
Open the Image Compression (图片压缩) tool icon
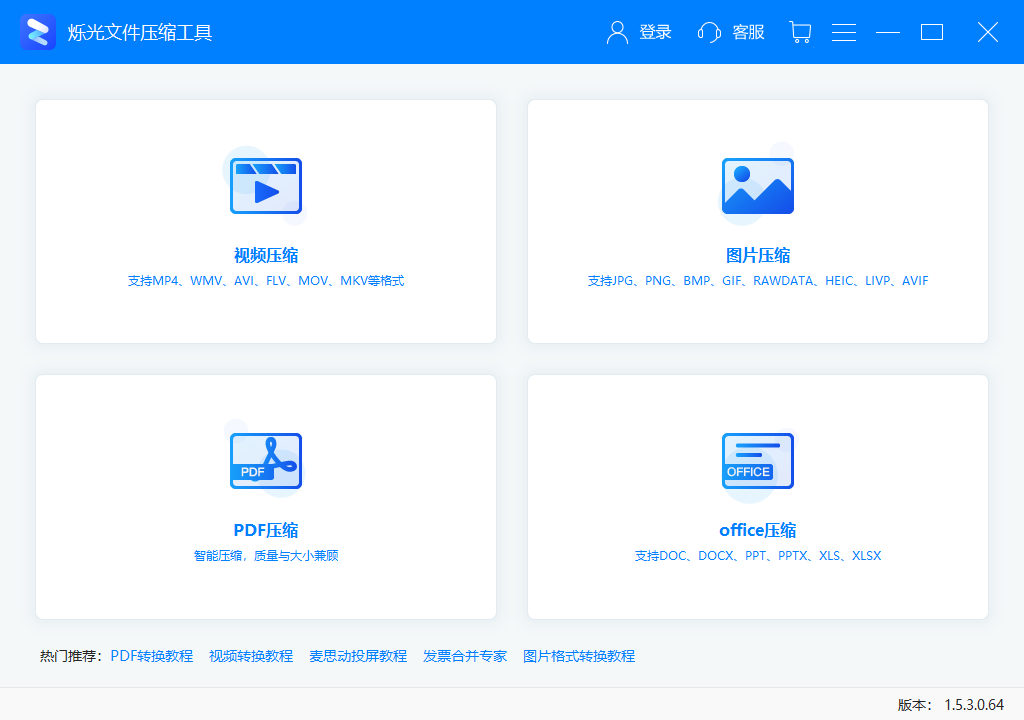[x=757, y=185]
